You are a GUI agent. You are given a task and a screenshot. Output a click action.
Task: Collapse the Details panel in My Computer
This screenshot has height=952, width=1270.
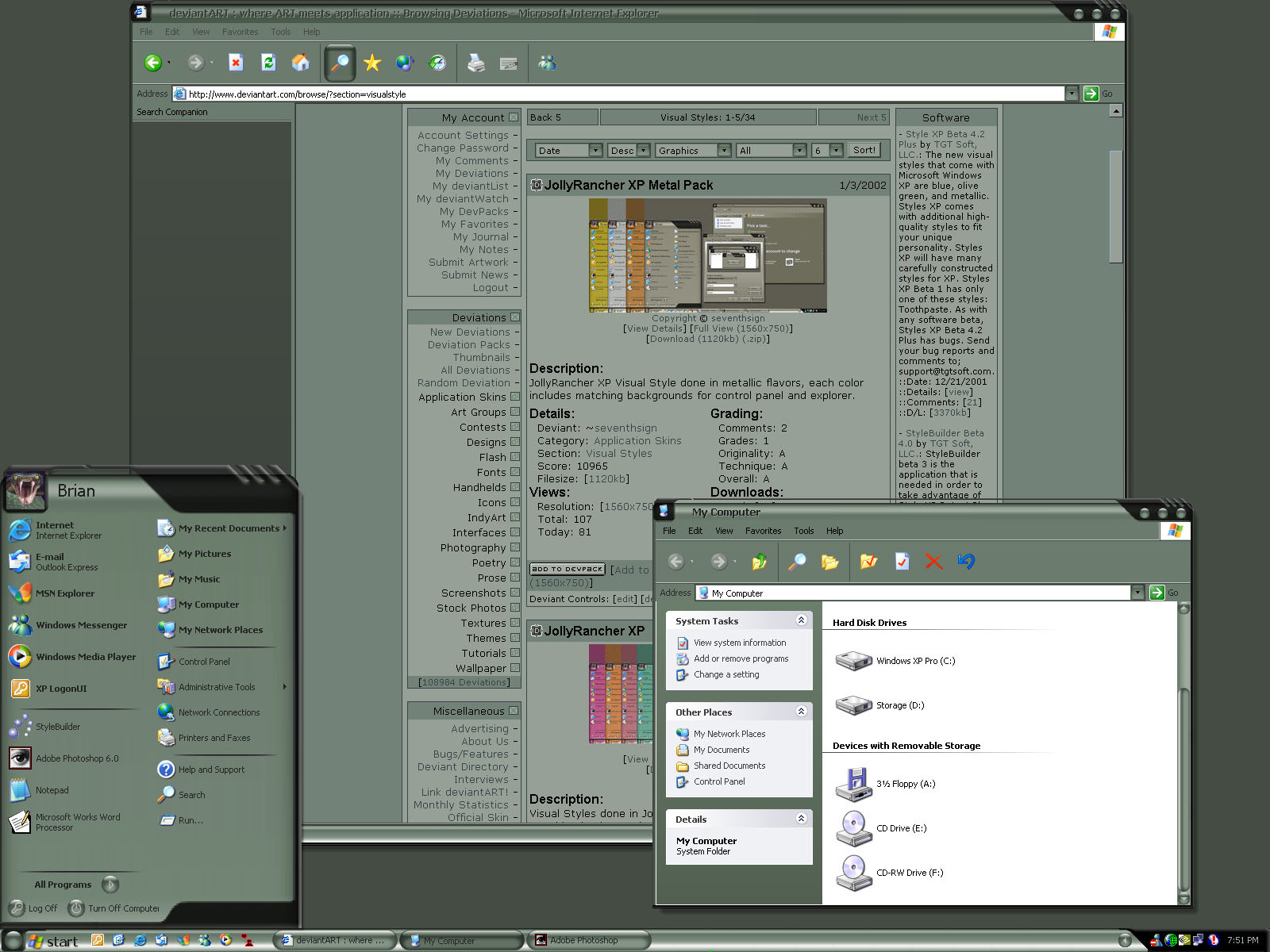801,819
